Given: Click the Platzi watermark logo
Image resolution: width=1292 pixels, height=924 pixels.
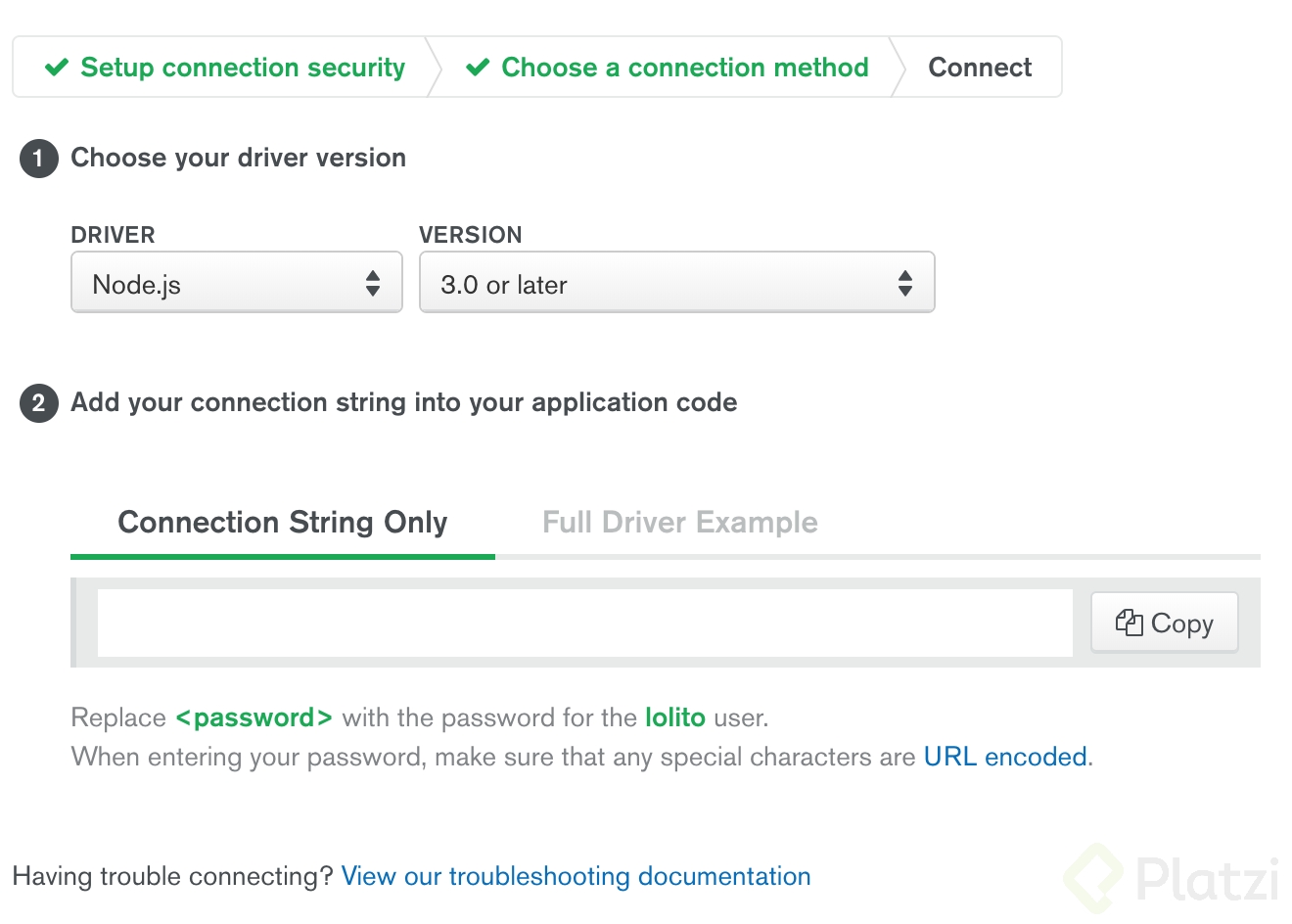Looking at the screenshot, I should (x=1173, y=877).
